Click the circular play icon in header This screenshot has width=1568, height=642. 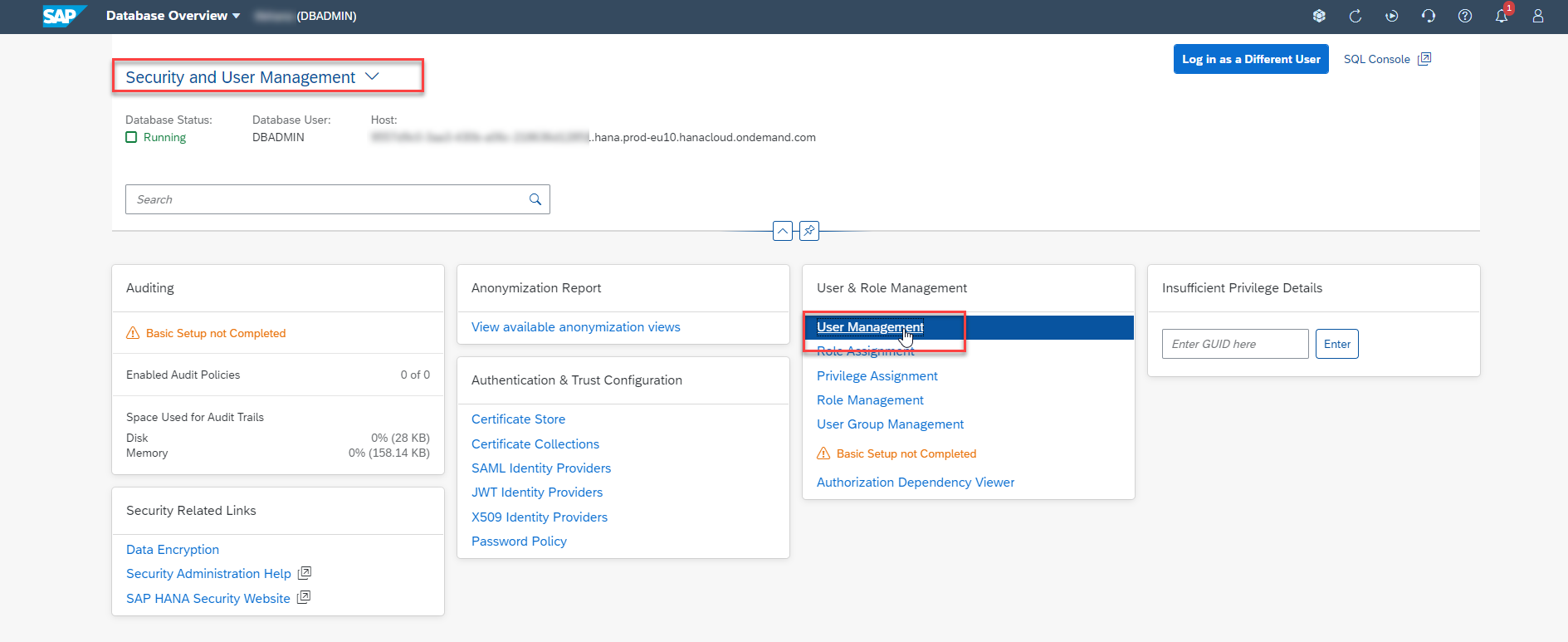click(x=1392, y=16)
